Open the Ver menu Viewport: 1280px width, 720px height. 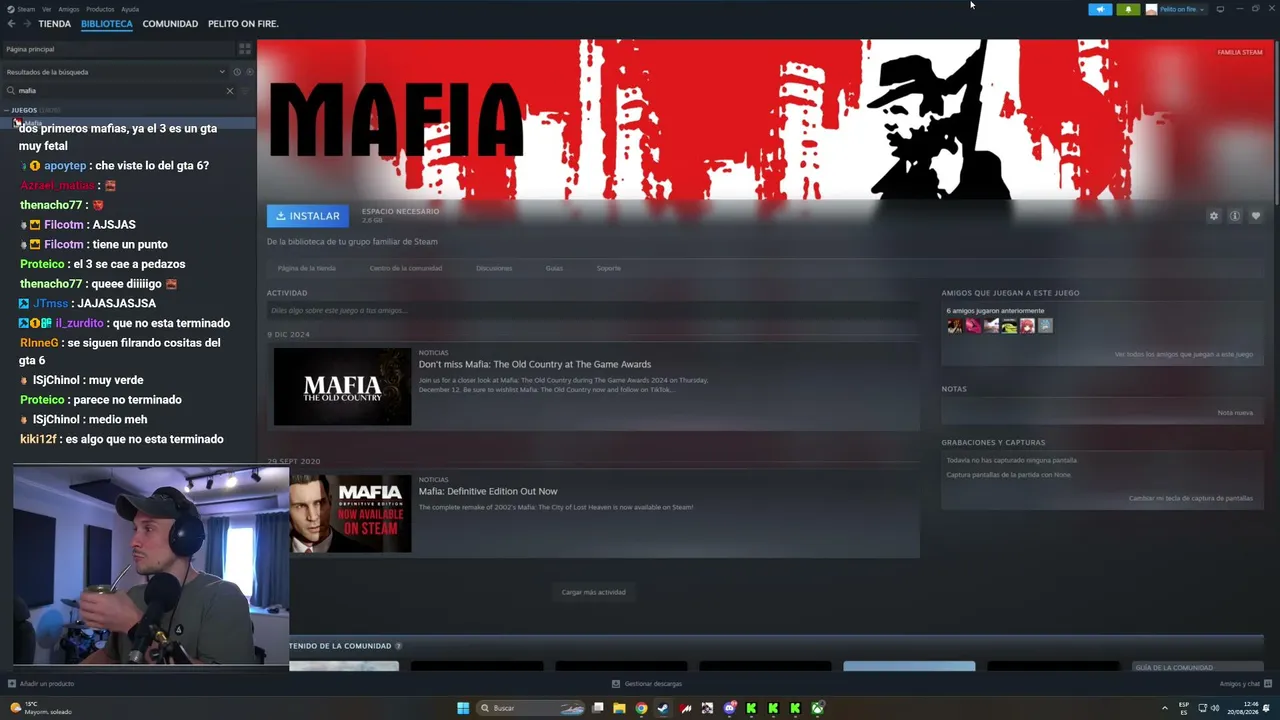47,9
